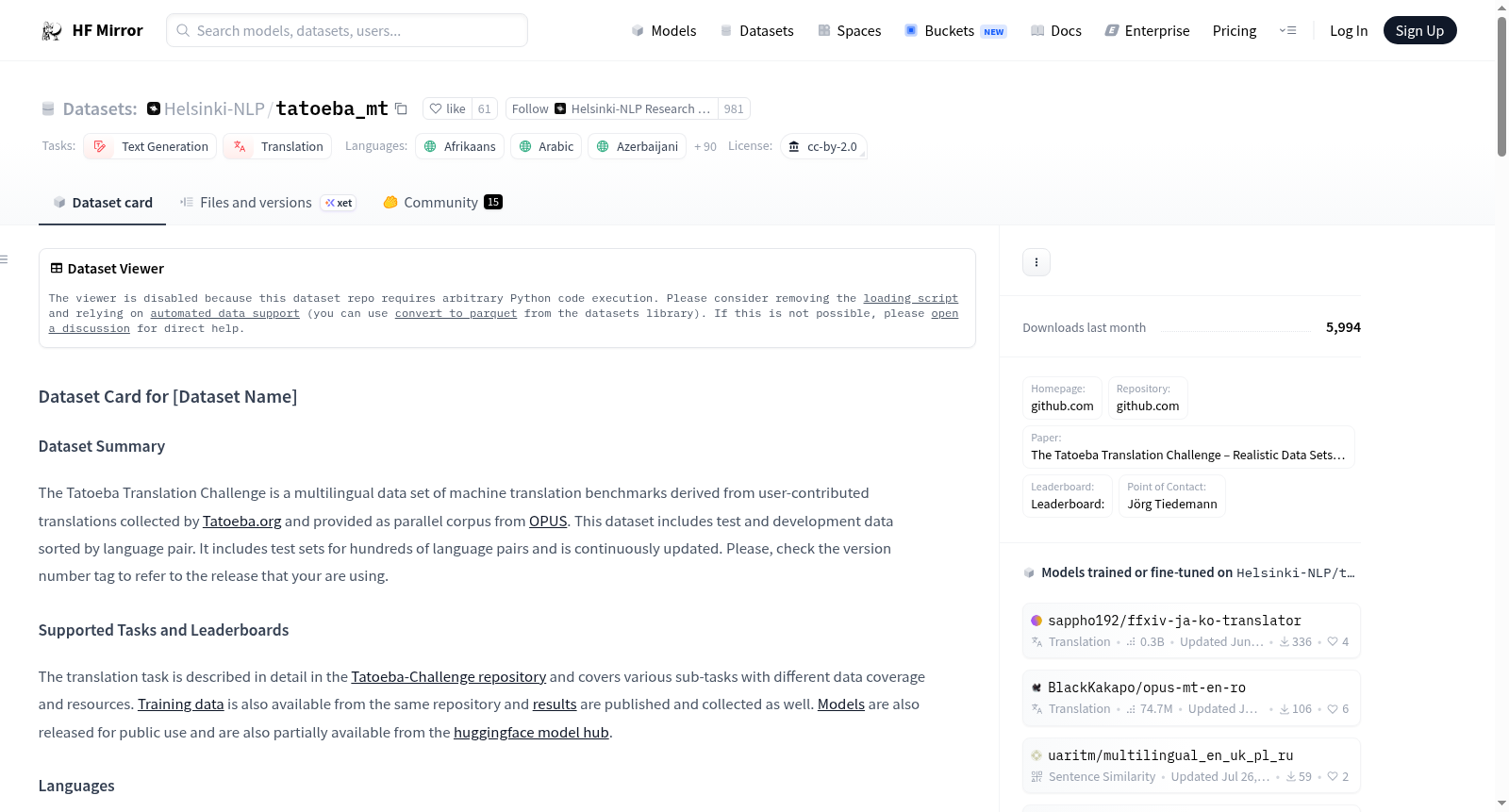Click the heart like button

point(448,108)
